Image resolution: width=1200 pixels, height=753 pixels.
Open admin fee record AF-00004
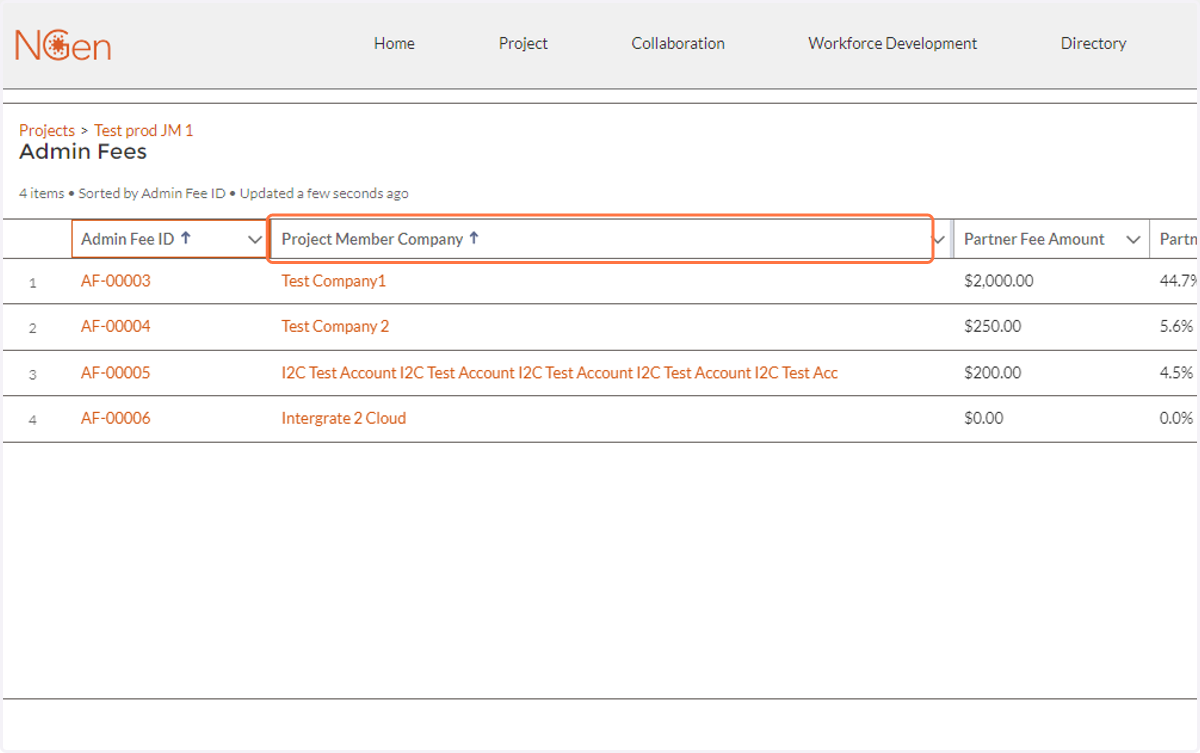tap(116, 326)
